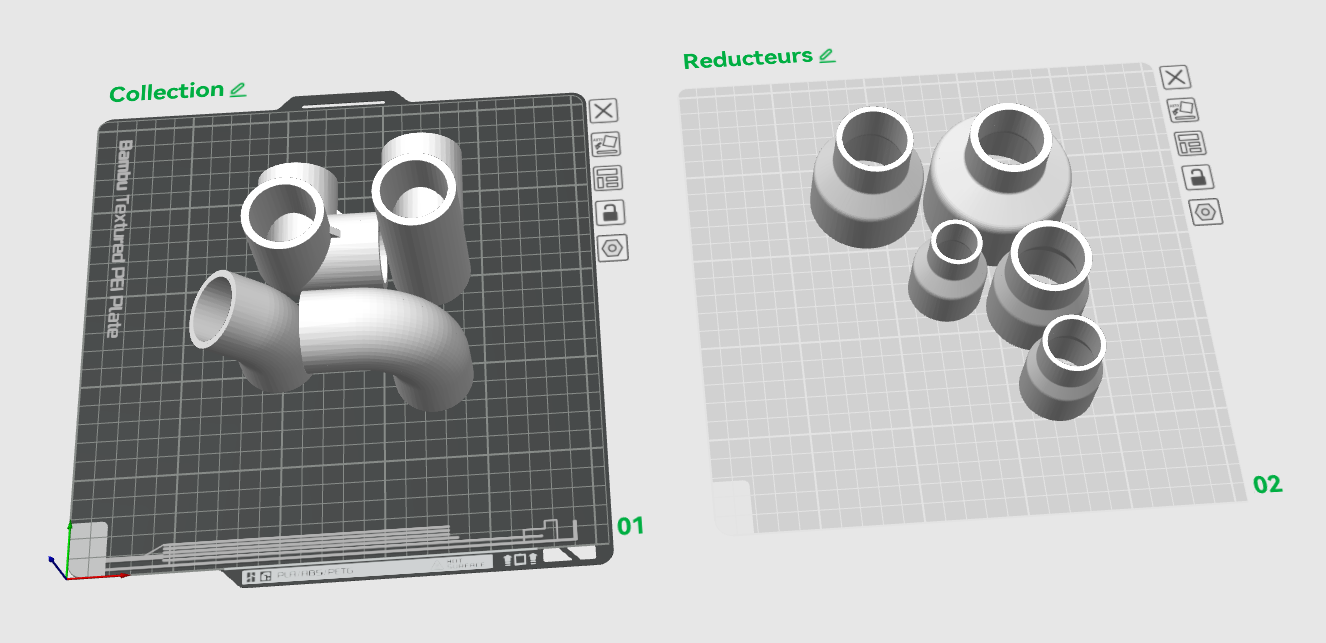Click the Reducteurs plate title text

tap(748, 59)
